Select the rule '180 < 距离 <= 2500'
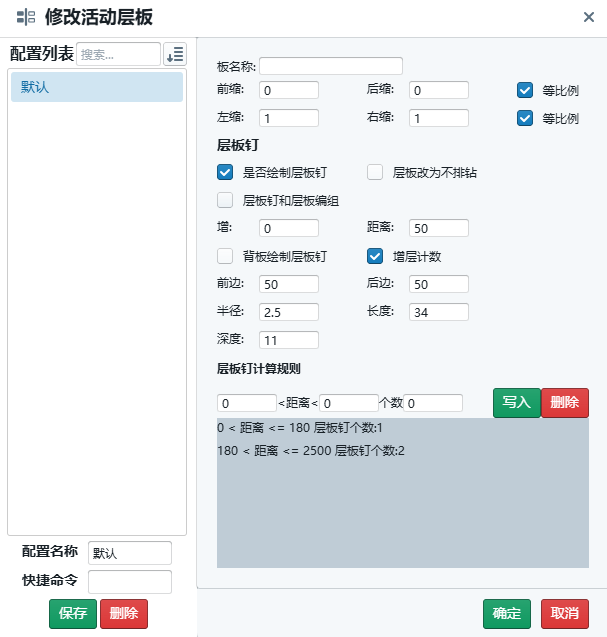The height and width of the screenshot is (637, 607). click(311, 451)
